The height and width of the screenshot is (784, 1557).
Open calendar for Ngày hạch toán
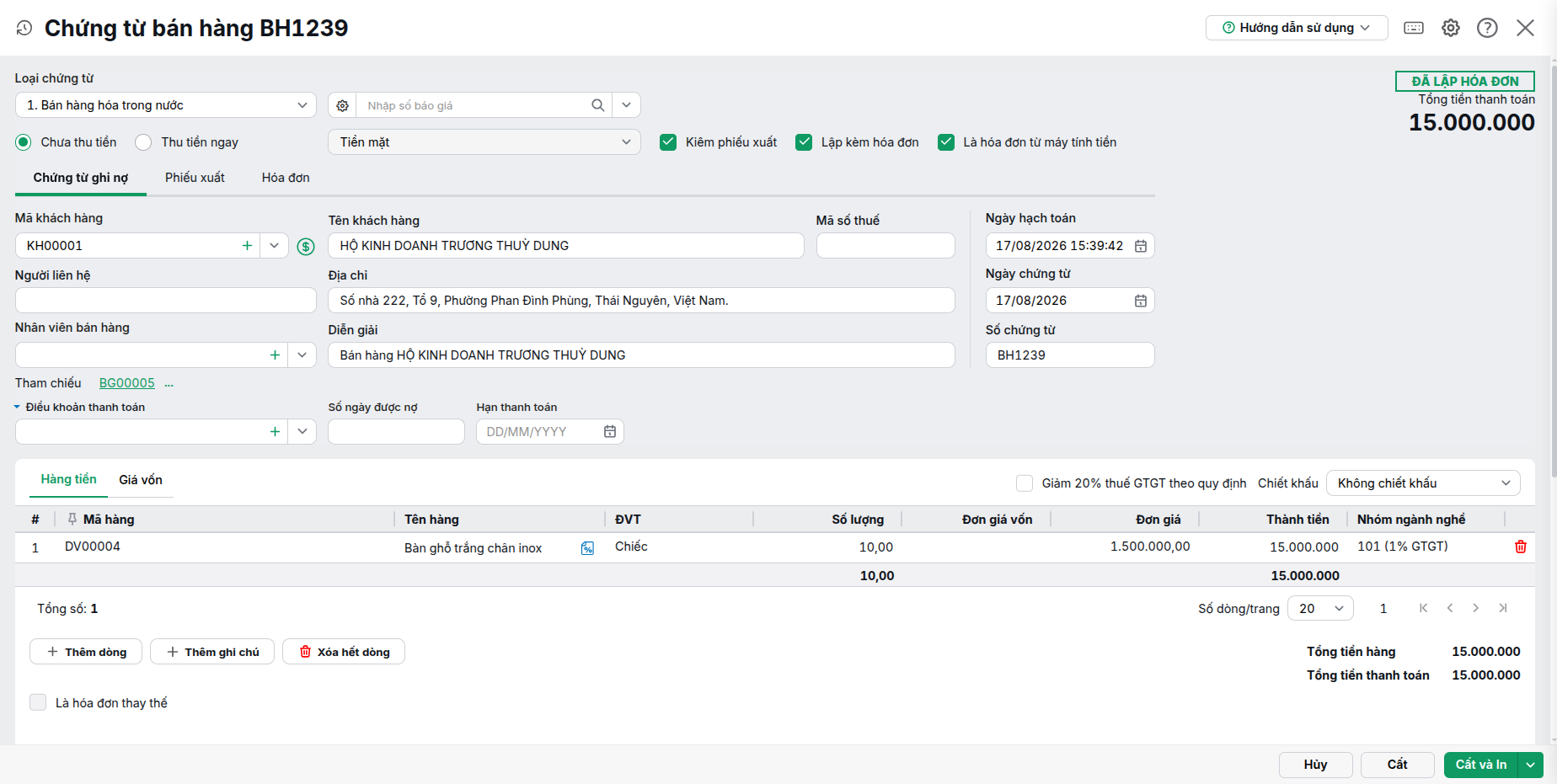tap(1141, 246)
